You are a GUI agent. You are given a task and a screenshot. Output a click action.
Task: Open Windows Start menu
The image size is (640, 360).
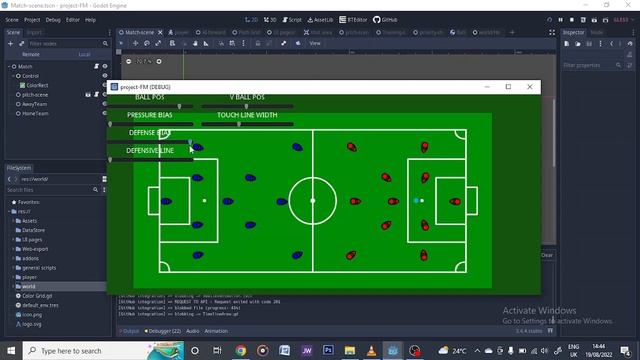pyautogui.click(x=11, y=351)
